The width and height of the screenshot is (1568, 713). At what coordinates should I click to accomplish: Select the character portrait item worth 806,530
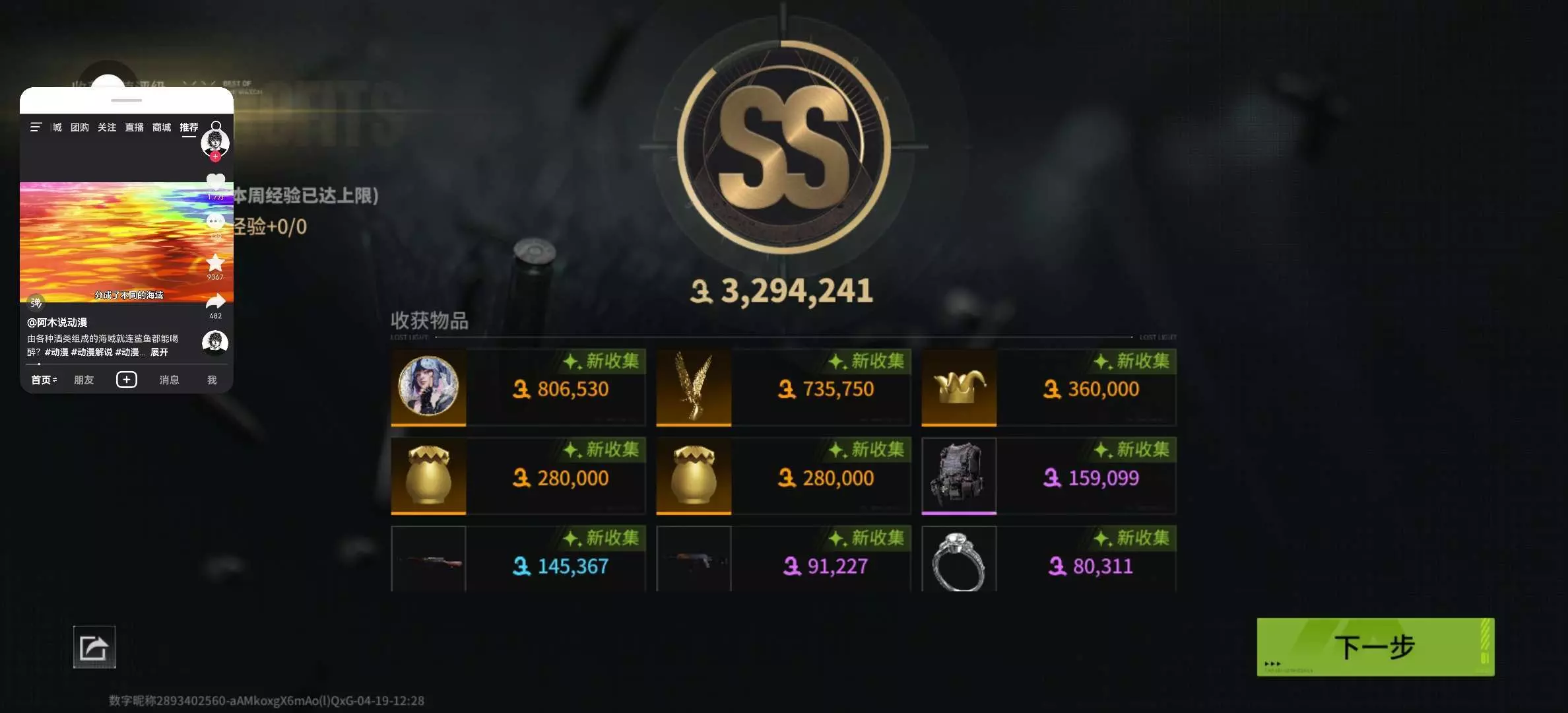click(518, 388)
